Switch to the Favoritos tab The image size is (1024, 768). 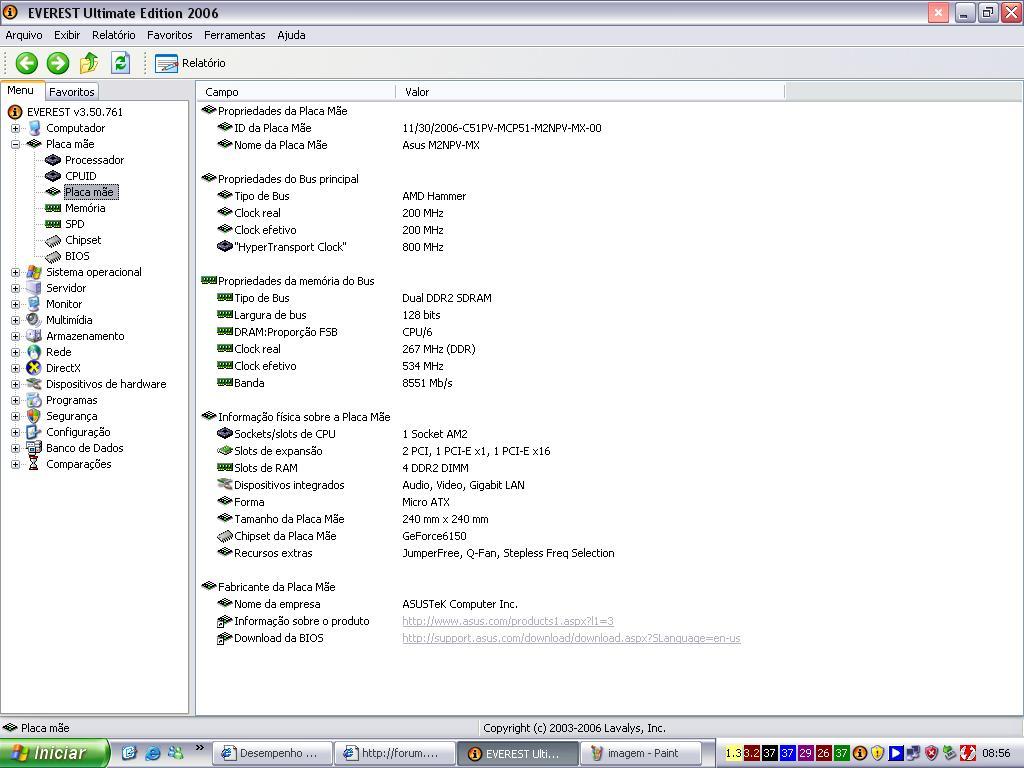tap(72, 92)
